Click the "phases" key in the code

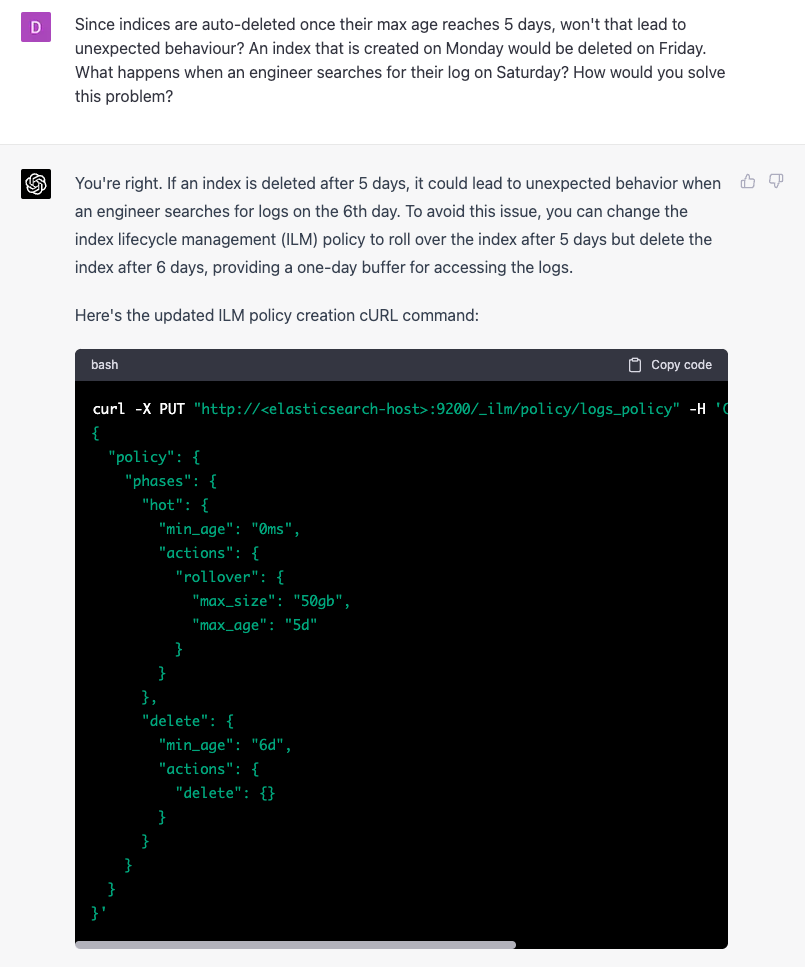tap(156, 481)
